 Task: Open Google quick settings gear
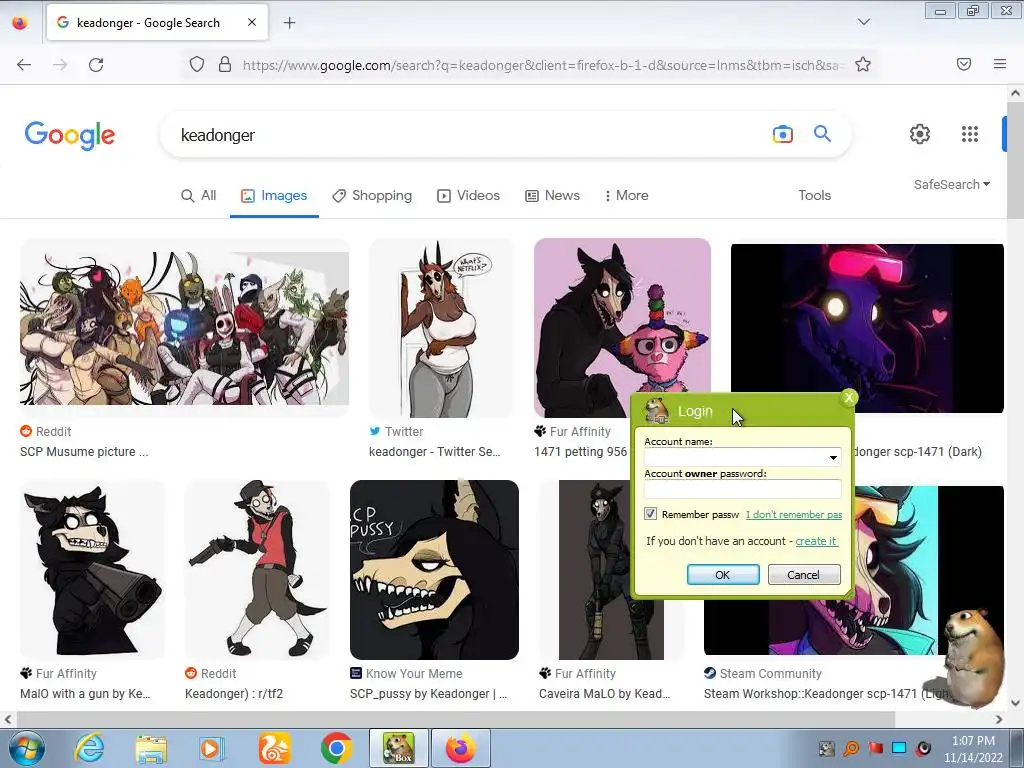click(x=920, y=134)
